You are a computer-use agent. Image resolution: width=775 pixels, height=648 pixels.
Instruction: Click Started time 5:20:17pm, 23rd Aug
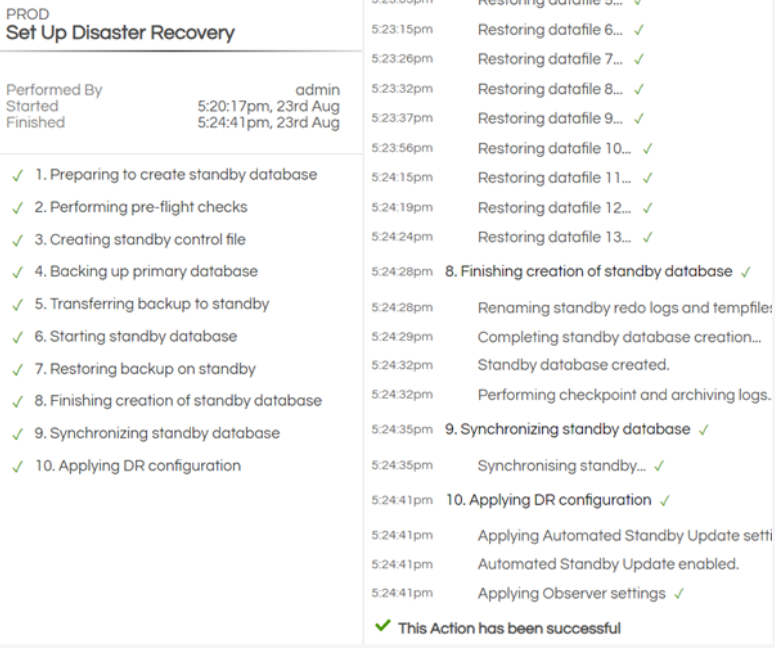[269, 106]
